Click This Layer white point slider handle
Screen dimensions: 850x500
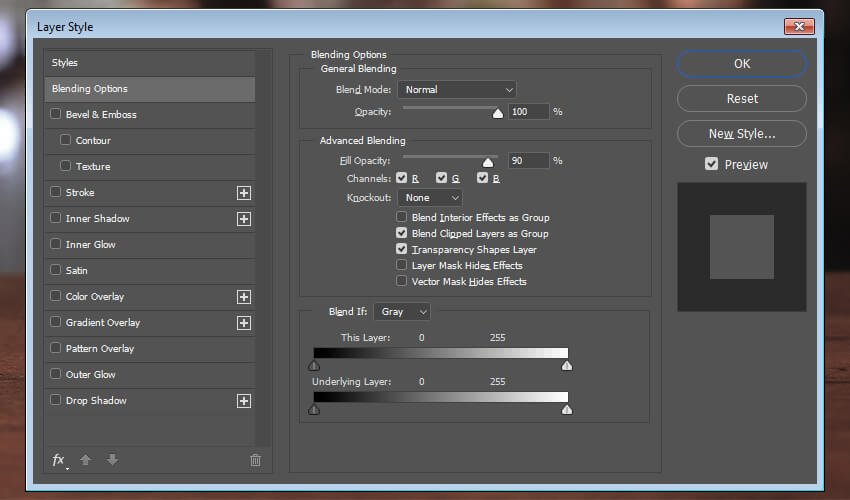[567, 366]
